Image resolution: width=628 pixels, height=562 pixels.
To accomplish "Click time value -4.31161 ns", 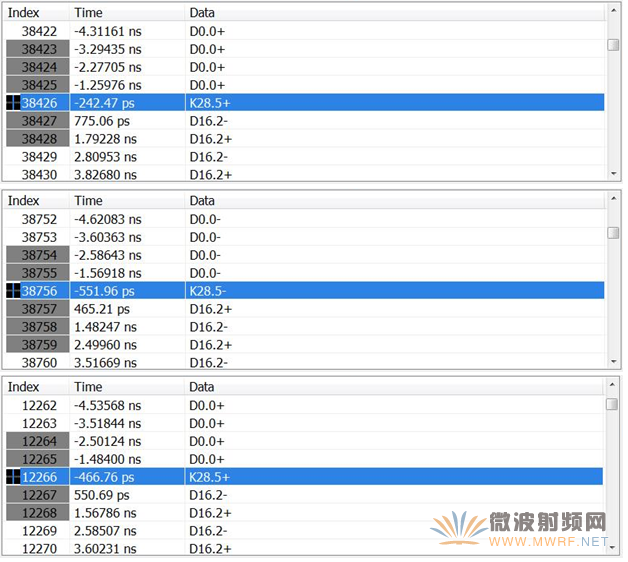I will (108, 31).
